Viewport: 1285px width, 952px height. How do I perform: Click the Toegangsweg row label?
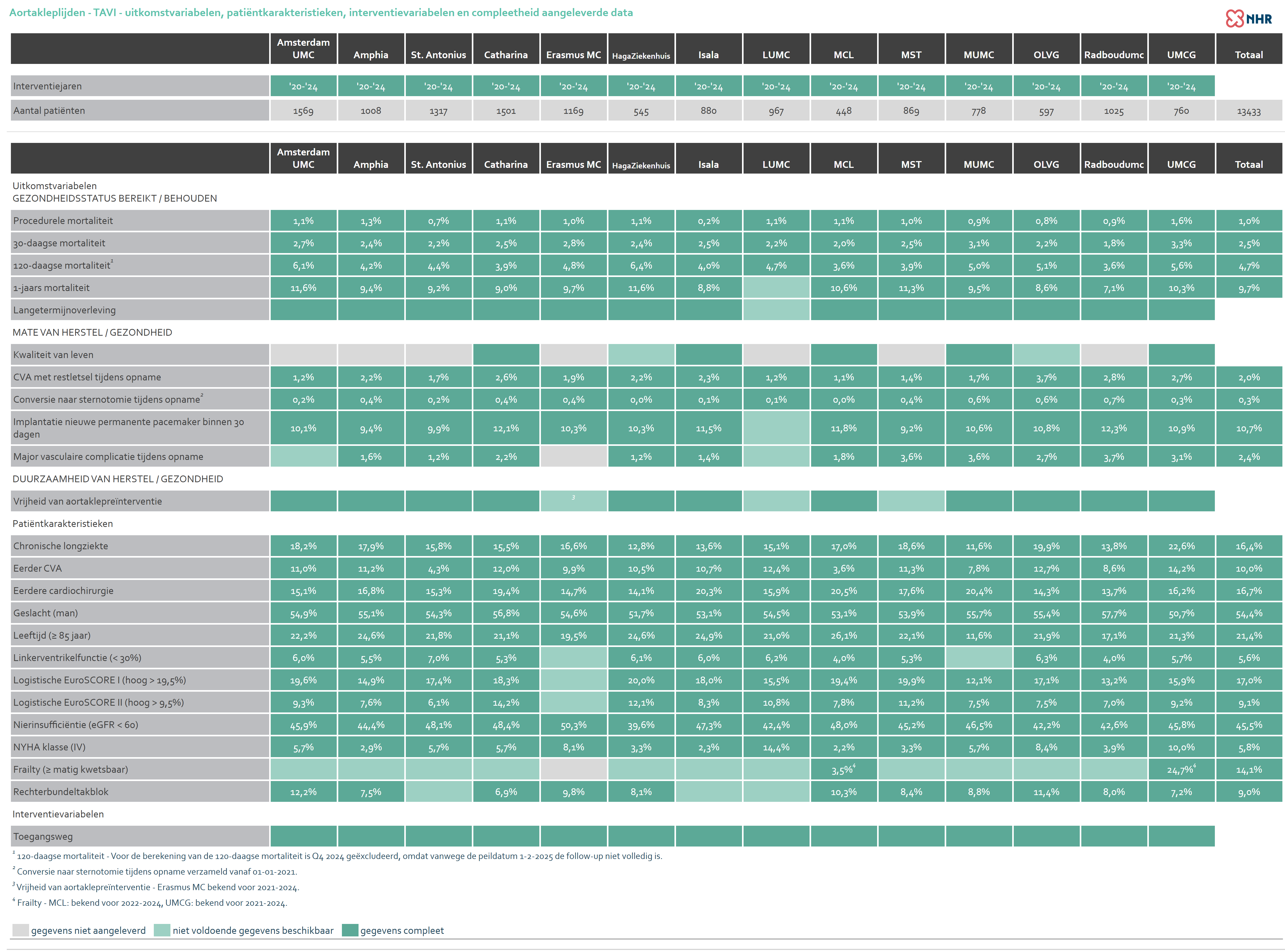pos(43,836)
